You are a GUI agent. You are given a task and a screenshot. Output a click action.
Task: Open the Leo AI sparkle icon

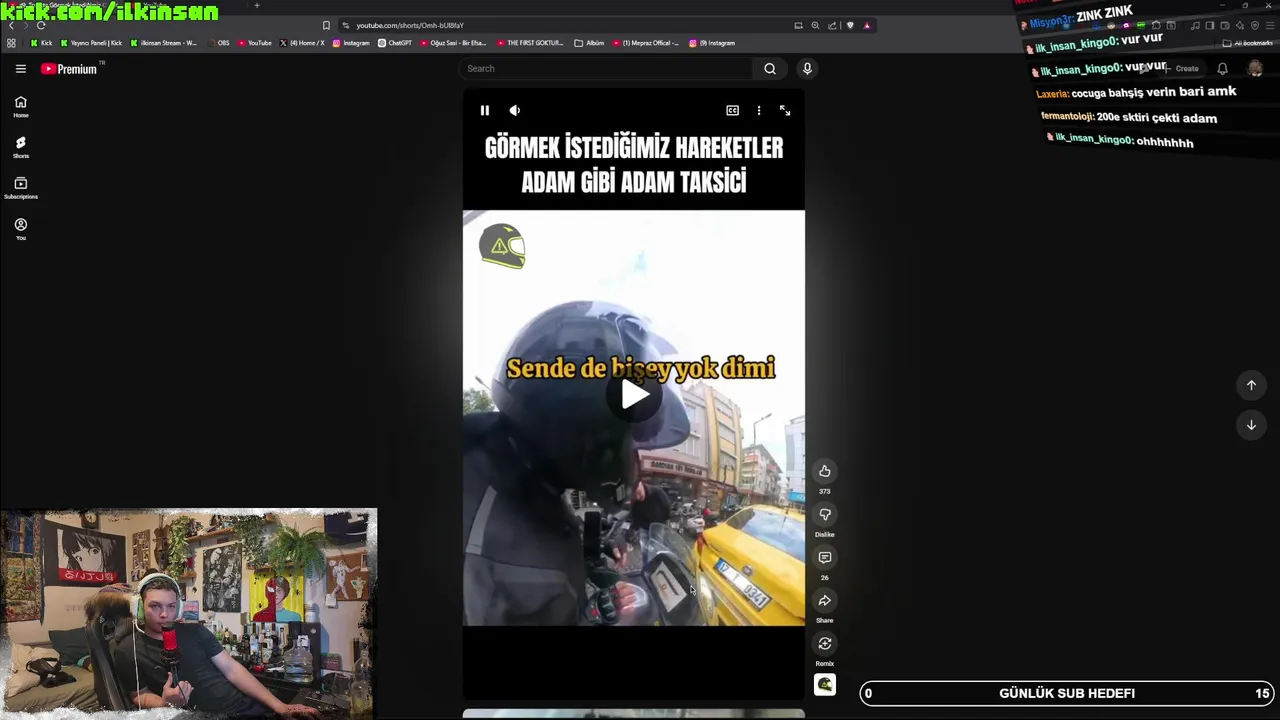coord(1240,25)
